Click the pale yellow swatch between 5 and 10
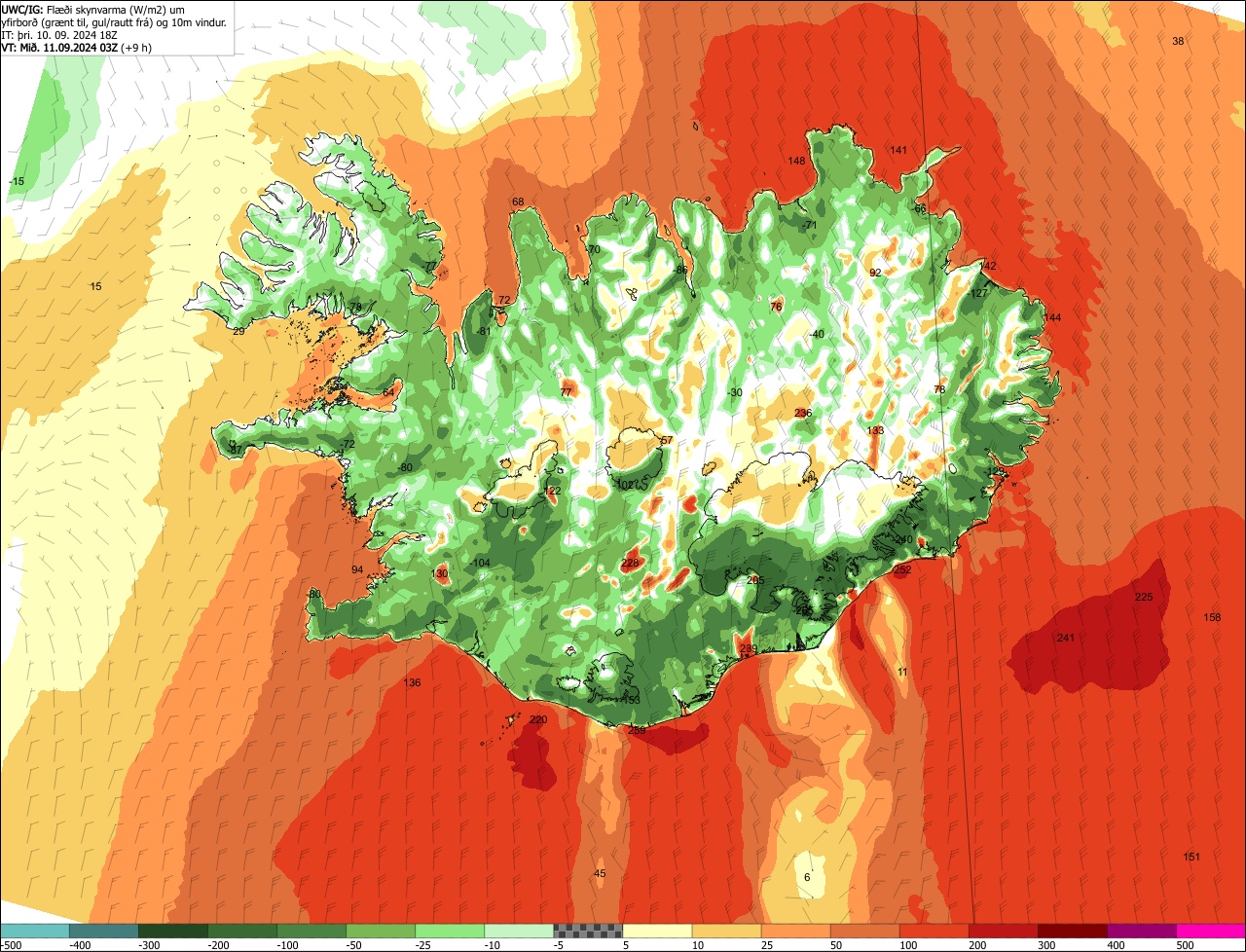The image size is (1246, 952). pyautogui.click(x=657, y=931)
